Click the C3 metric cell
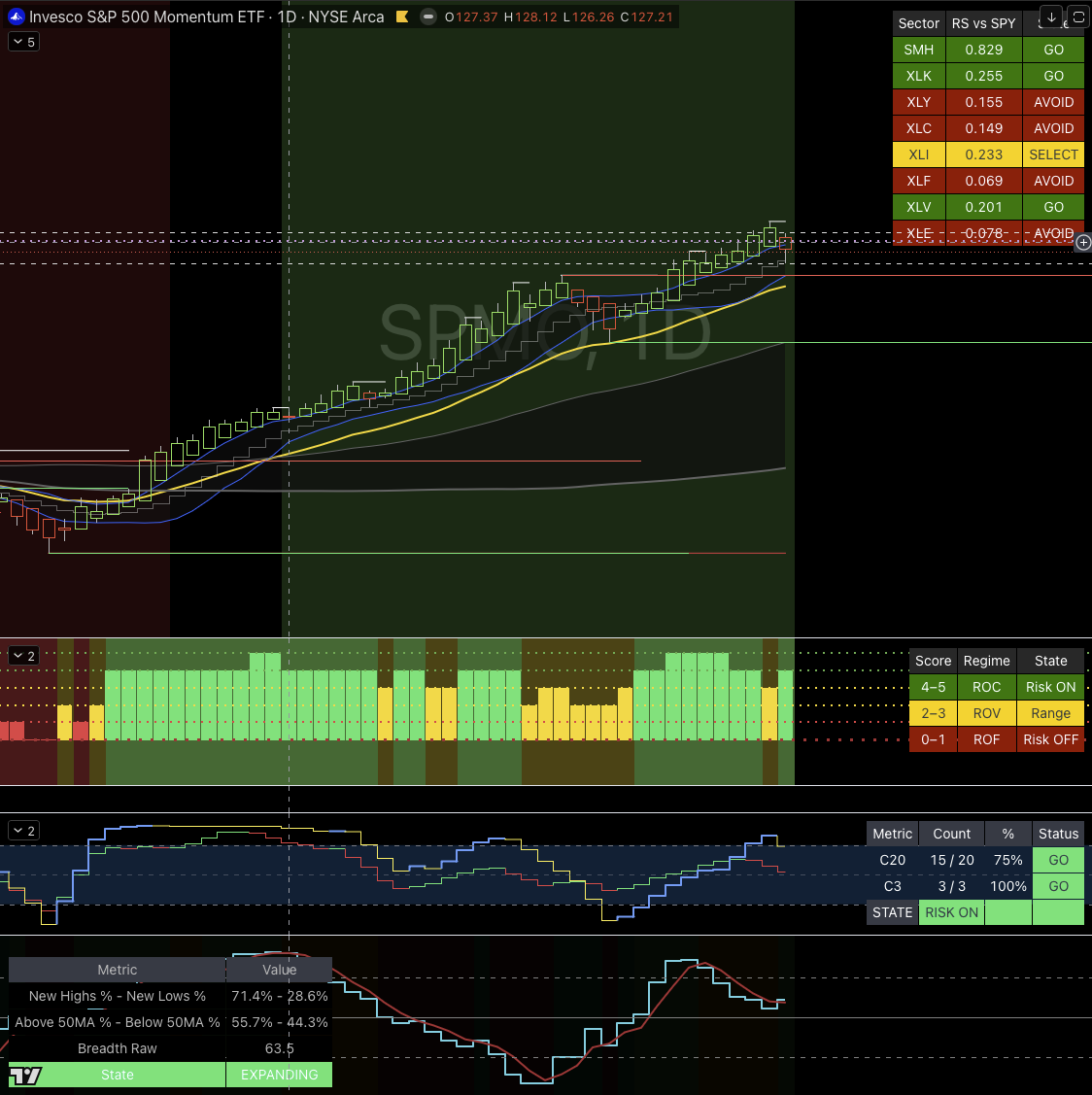1092x1095 pixels. pos(892,886)
